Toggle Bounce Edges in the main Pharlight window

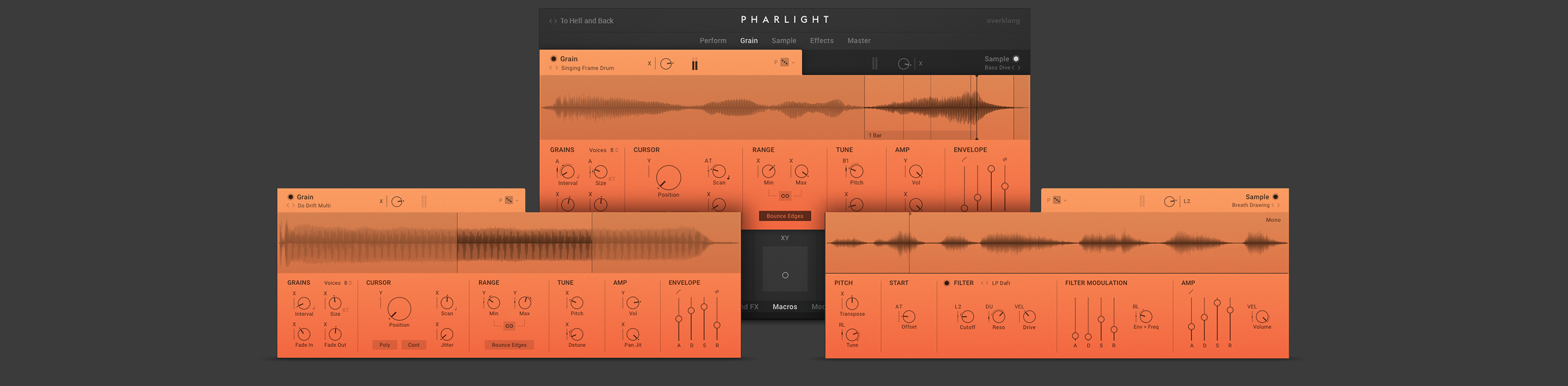pos(784,216)
